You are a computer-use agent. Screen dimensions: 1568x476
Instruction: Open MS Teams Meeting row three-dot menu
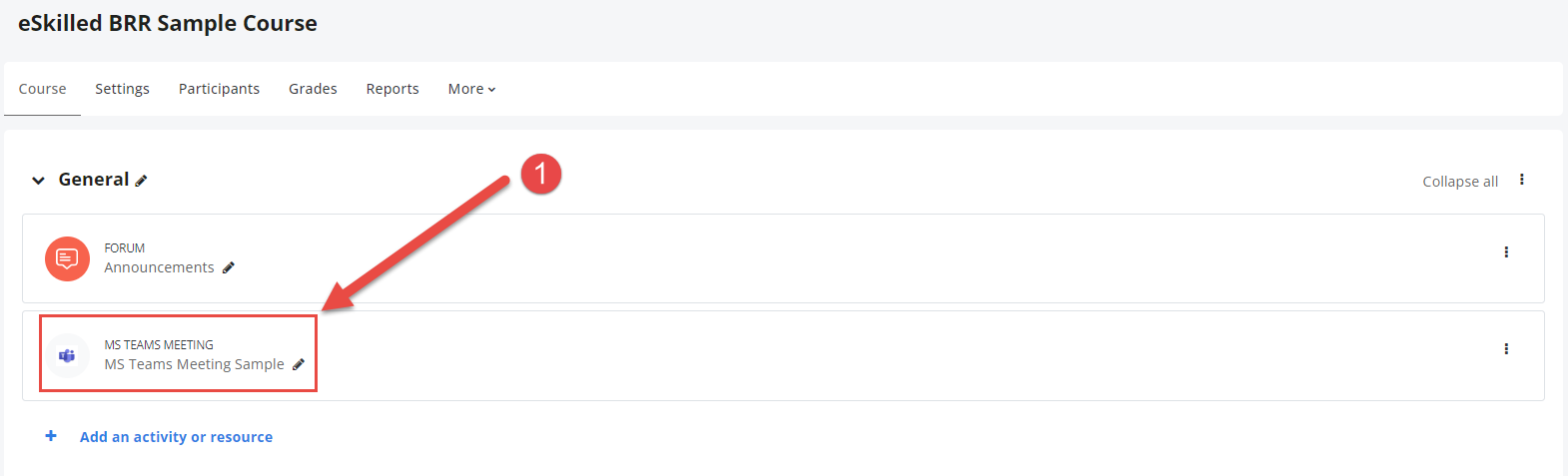coord(1506,349)
